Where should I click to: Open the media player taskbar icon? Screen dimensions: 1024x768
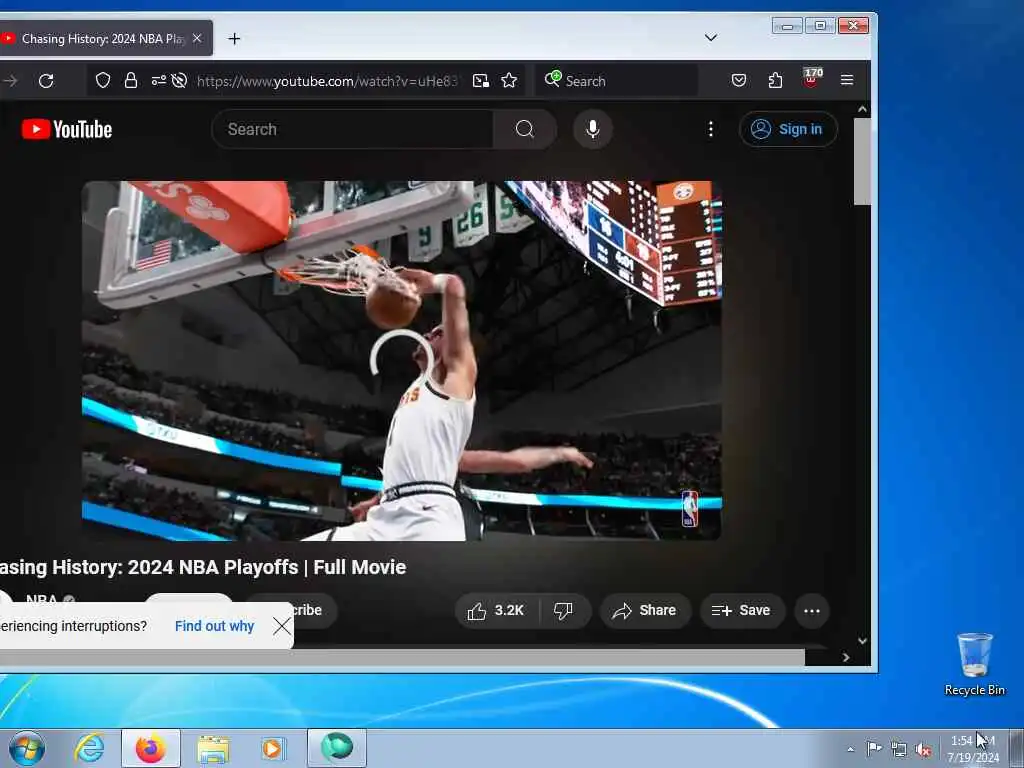click(272, 748)
